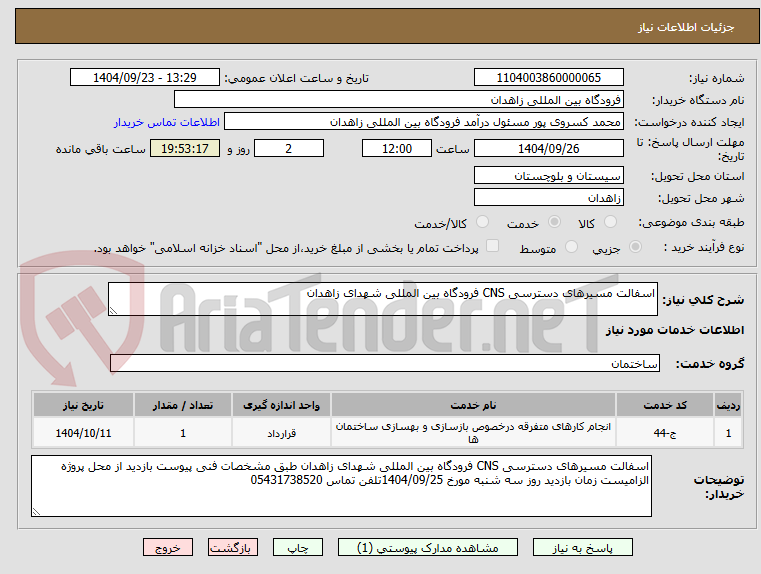
Task: Click need date cell 1404/10/11
Action: [83, 432]
